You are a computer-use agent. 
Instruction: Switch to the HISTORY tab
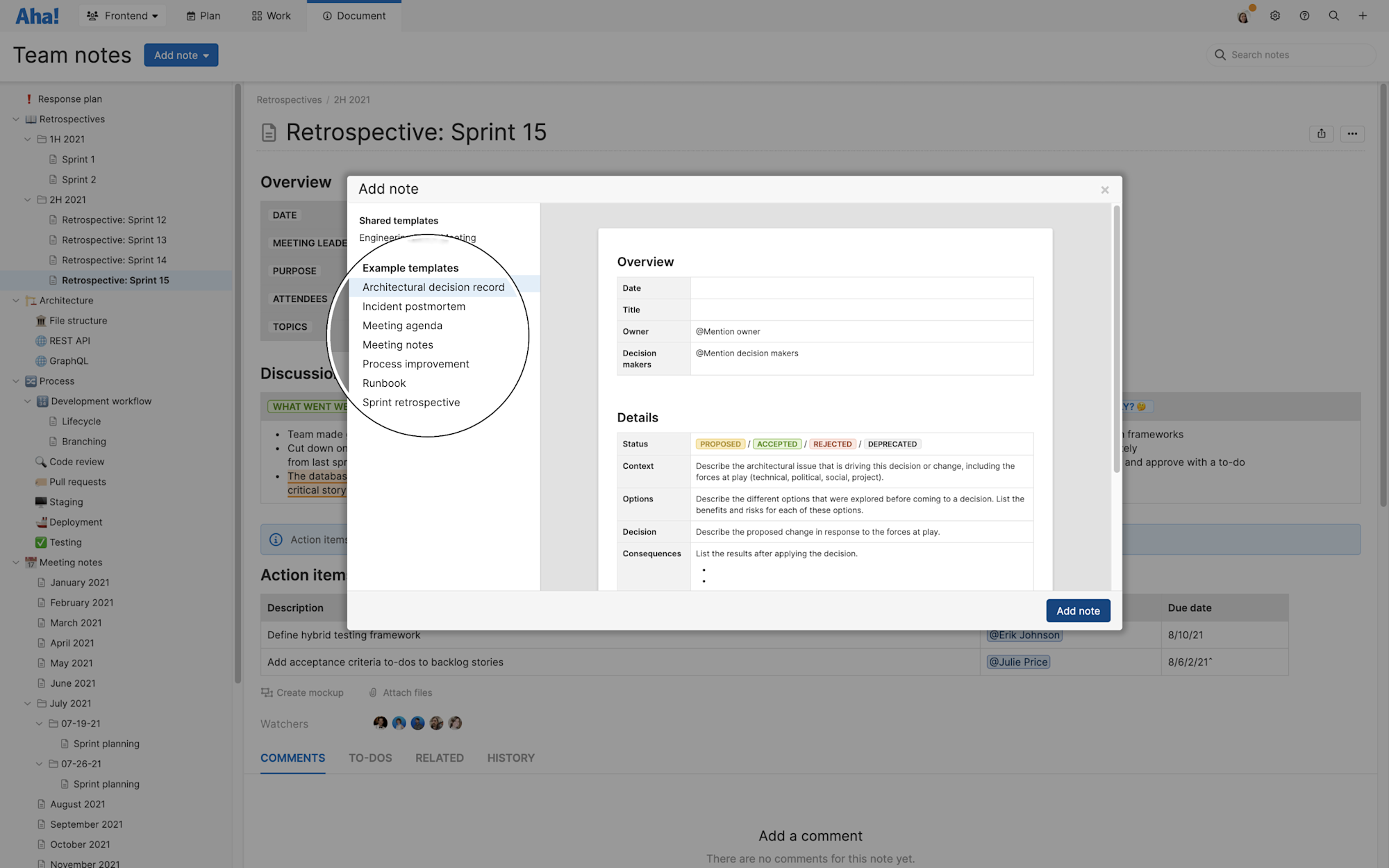tap(510, 758)
